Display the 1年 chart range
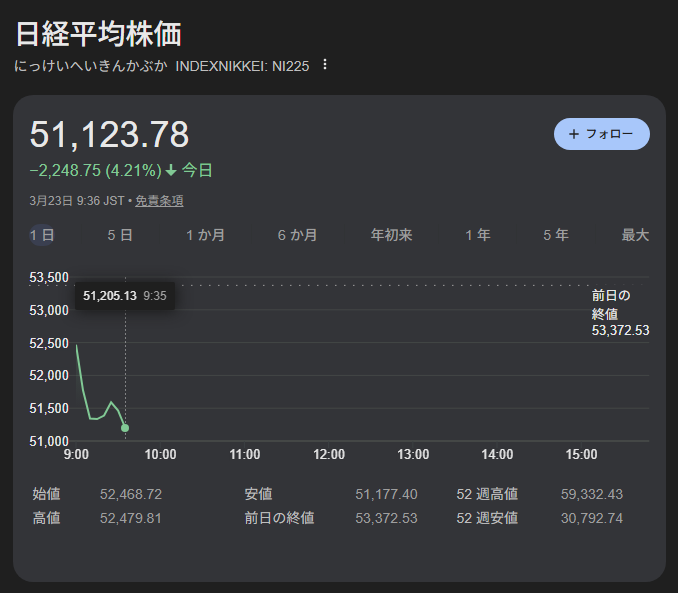This screenshot has height=593, width=678. tap(477, 236)
